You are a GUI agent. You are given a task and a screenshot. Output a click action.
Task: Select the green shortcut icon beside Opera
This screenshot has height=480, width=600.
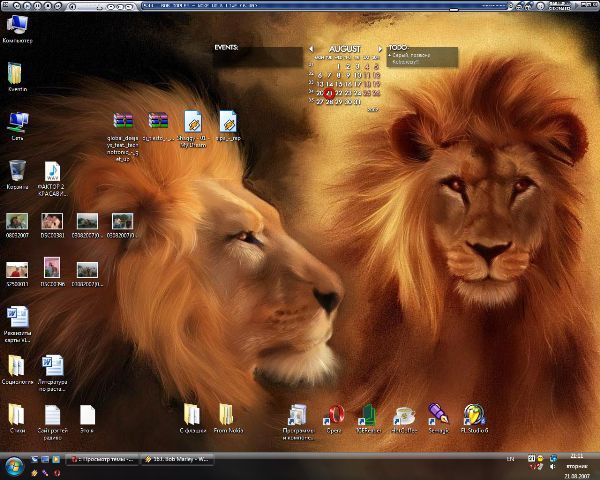[x=368, y=418]
